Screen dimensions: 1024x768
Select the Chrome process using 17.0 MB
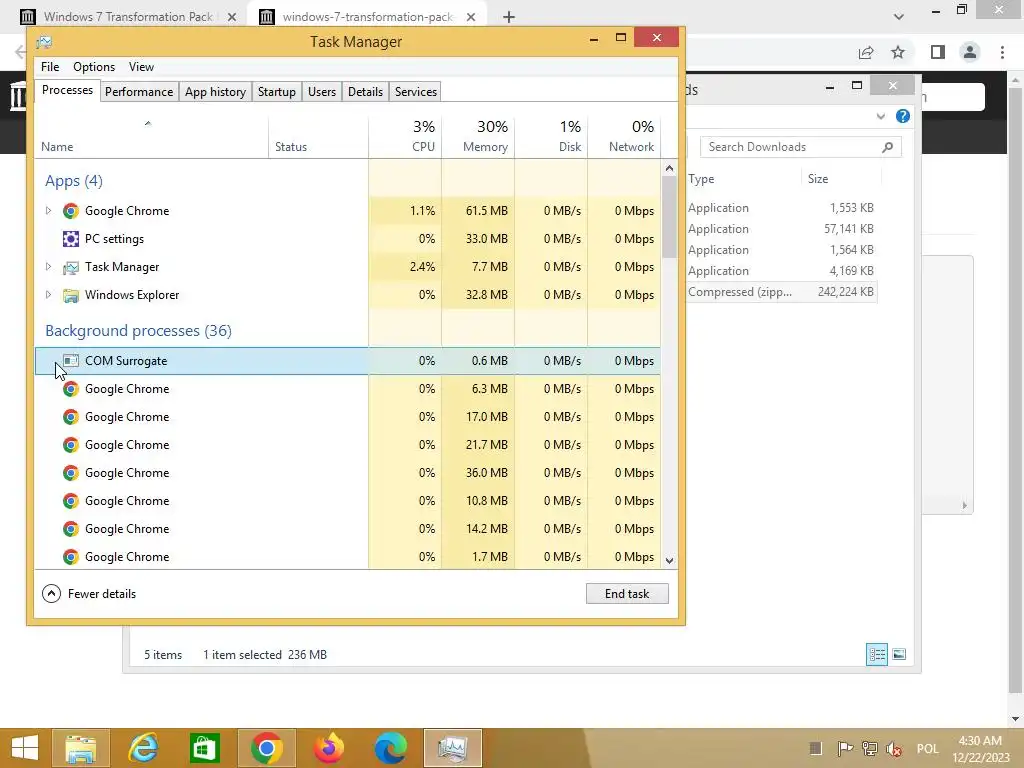click(347, 417)
